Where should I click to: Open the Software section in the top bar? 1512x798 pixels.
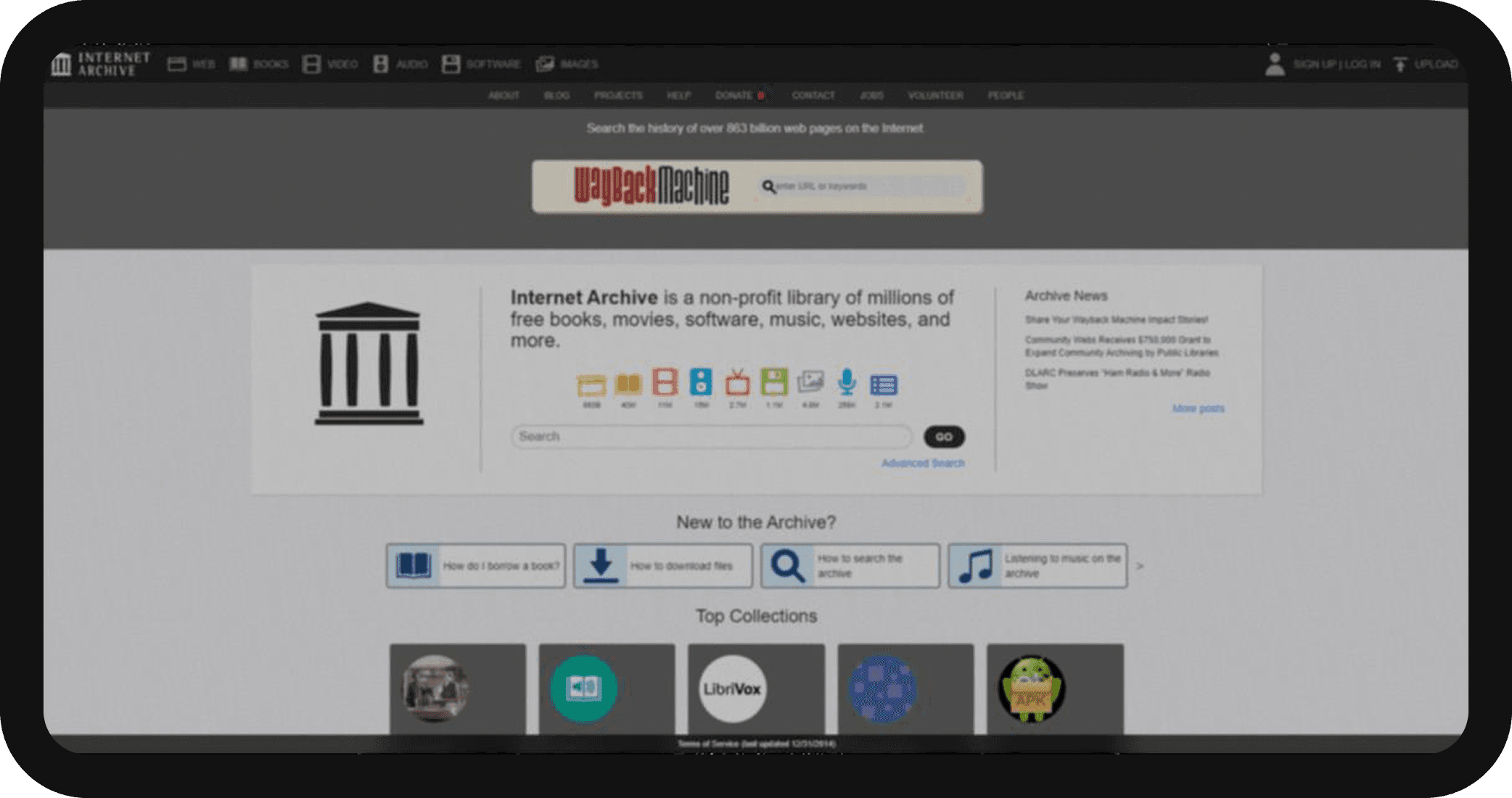click(x=481, y=64)
